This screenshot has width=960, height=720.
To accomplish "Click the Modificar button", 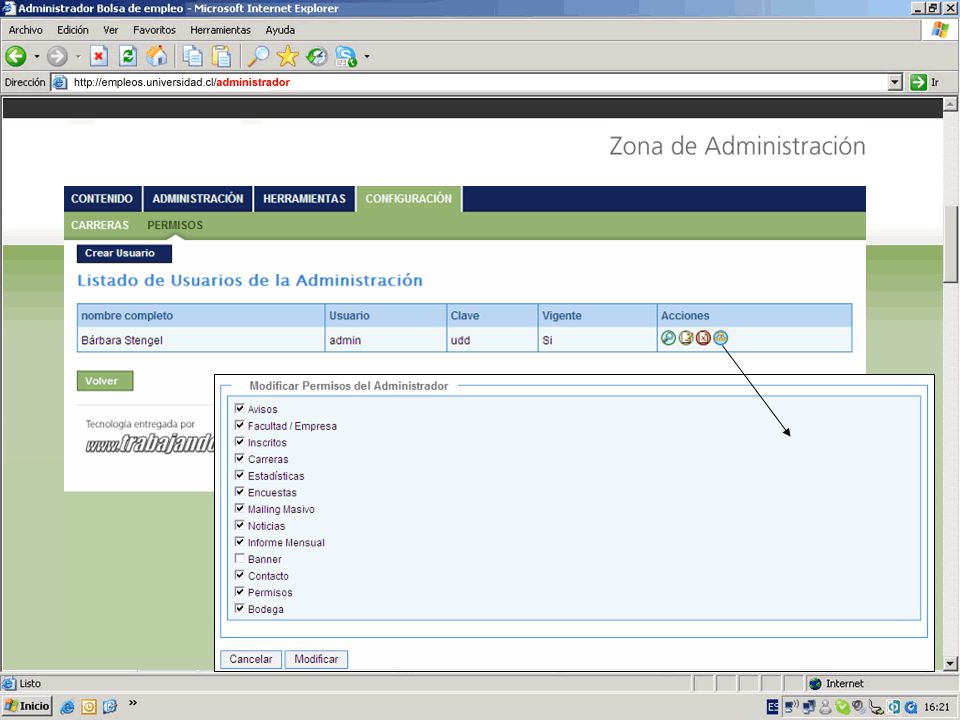I will [x=317, y=659].
